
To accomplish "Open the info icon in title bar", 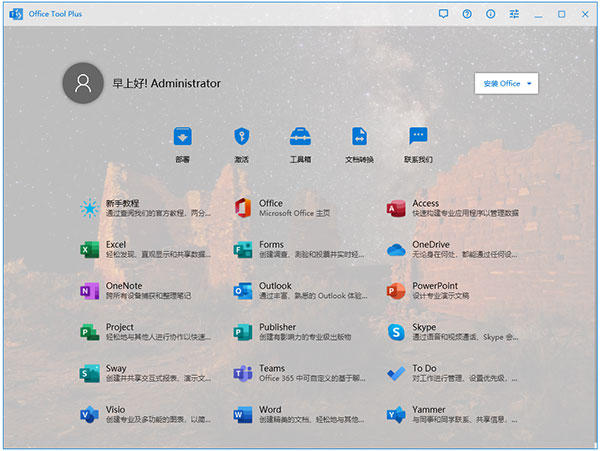I will pos(490,14).
